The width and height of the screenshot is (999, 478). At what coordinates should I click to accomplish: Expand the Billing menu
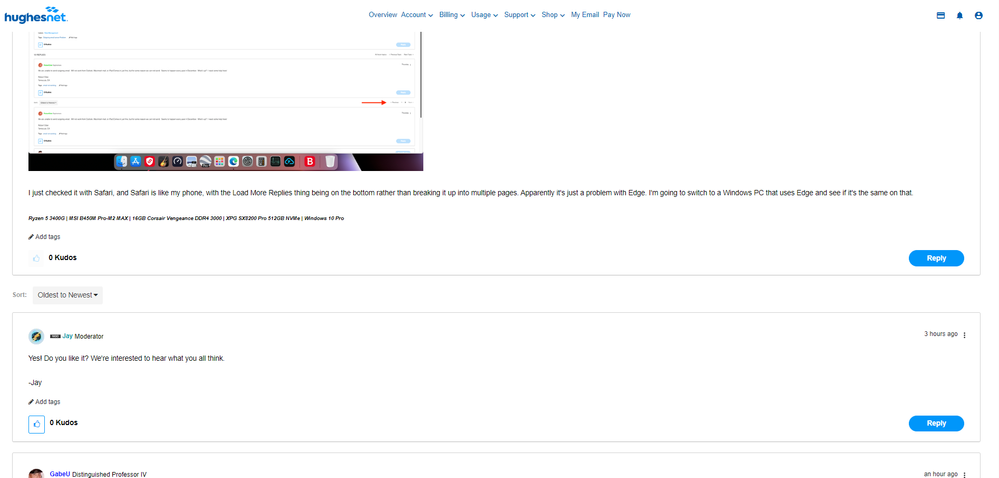(x=452, y=15)
